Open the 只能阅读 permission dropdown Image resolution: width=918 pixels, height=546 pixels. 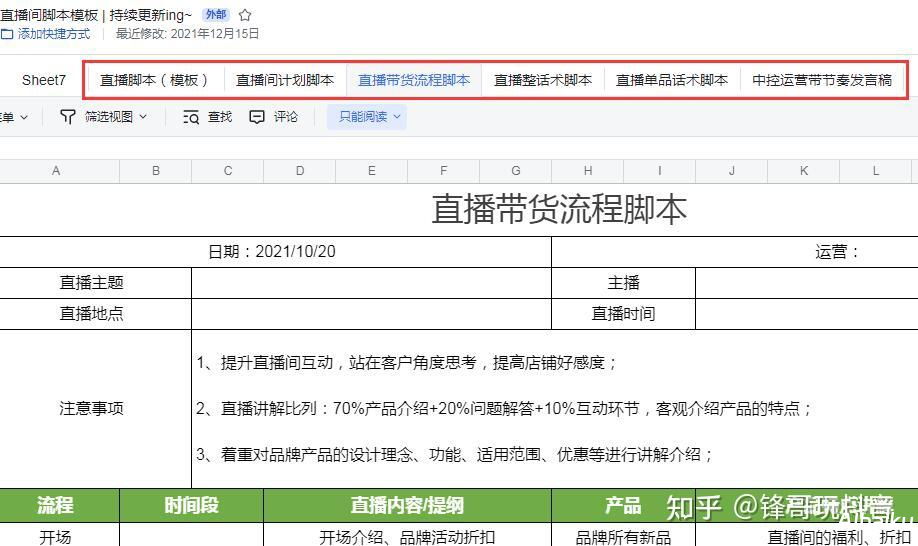tap(369, 117)
